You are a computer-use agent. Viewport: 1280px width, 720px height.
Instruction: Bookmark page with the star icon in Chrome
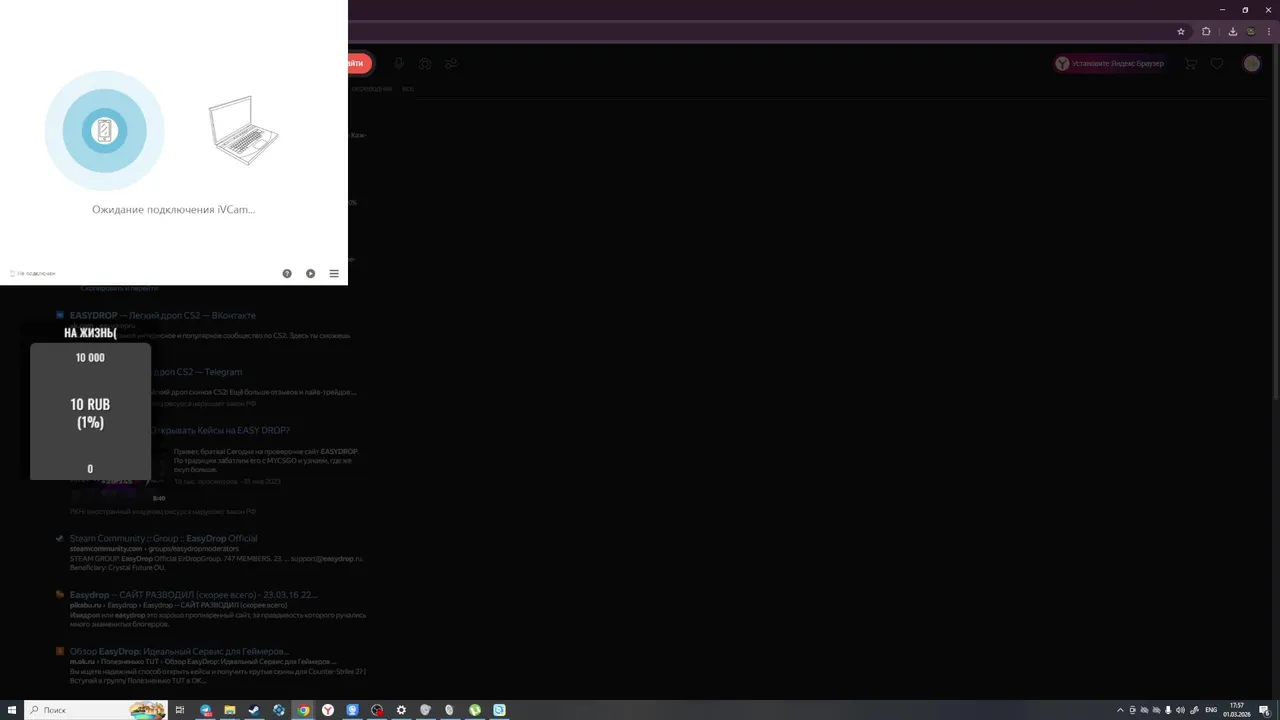pos(1181,31)
